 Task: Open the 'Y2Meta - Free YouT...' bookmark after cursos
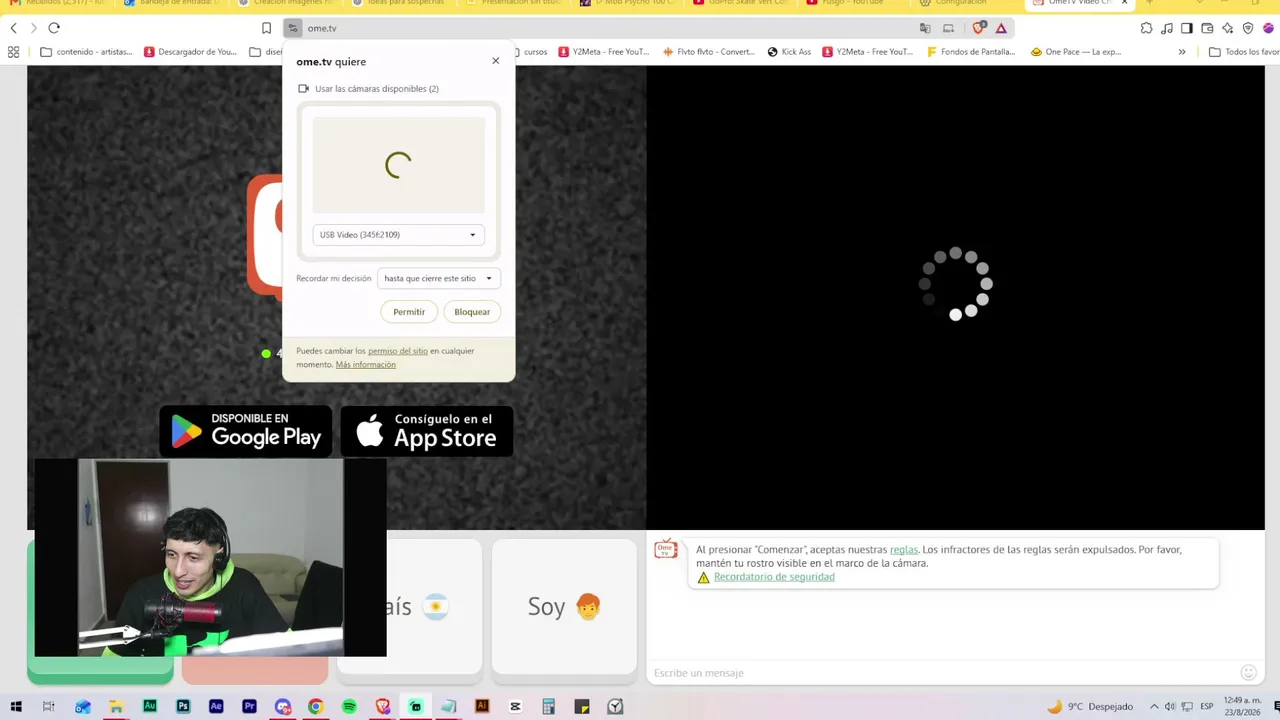coord(604,52)
